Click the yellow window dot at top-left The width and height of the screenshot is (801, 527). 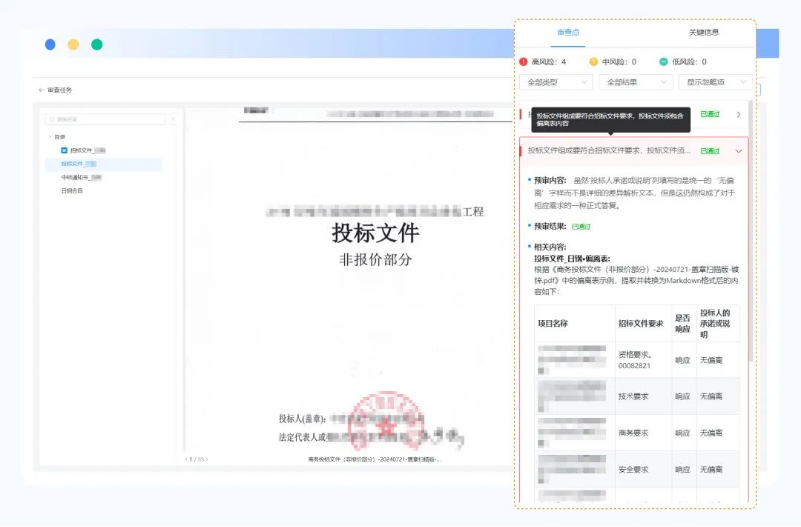click(x=73, y=45)
